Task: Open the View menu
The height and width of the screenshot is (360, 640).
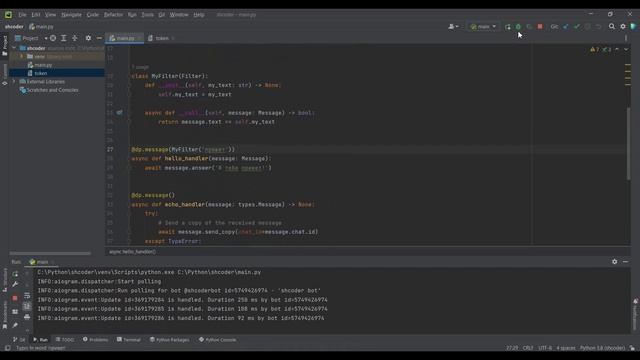Action: click(50, 15)
